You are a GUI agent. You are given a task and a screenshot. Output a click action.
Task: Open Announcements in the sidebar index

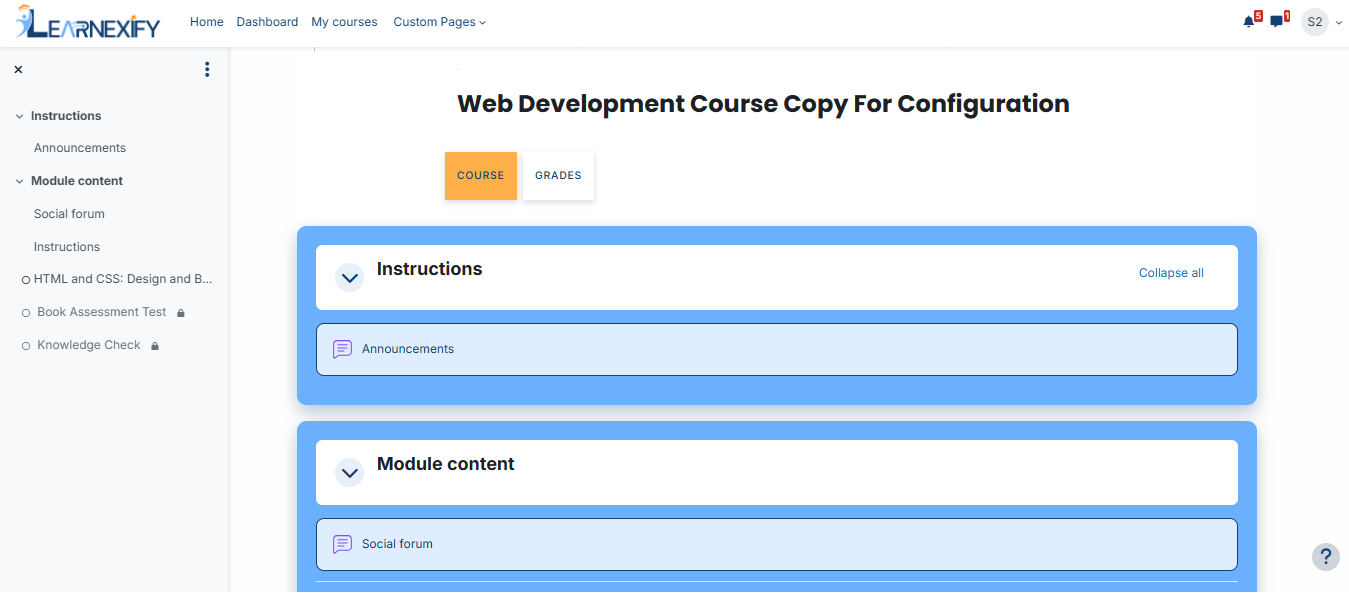(80, 148)
